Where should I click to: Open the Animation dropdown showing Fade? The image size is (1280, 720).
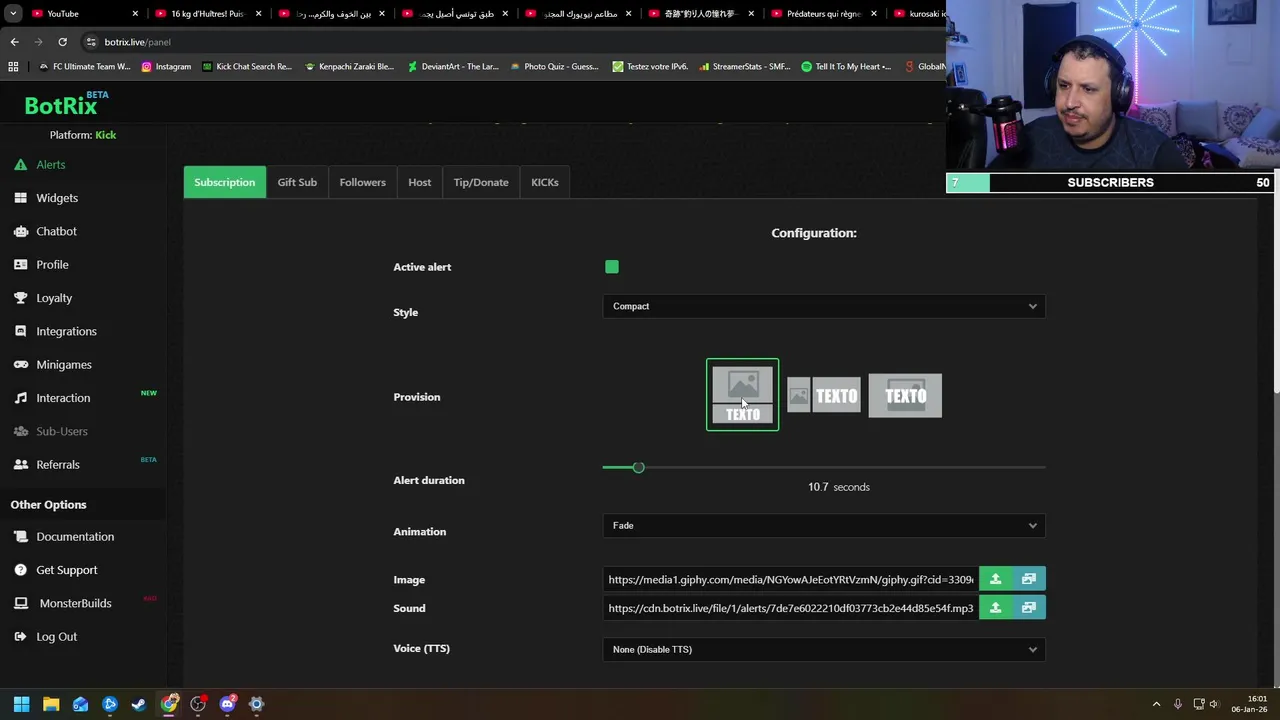[824, 525]
